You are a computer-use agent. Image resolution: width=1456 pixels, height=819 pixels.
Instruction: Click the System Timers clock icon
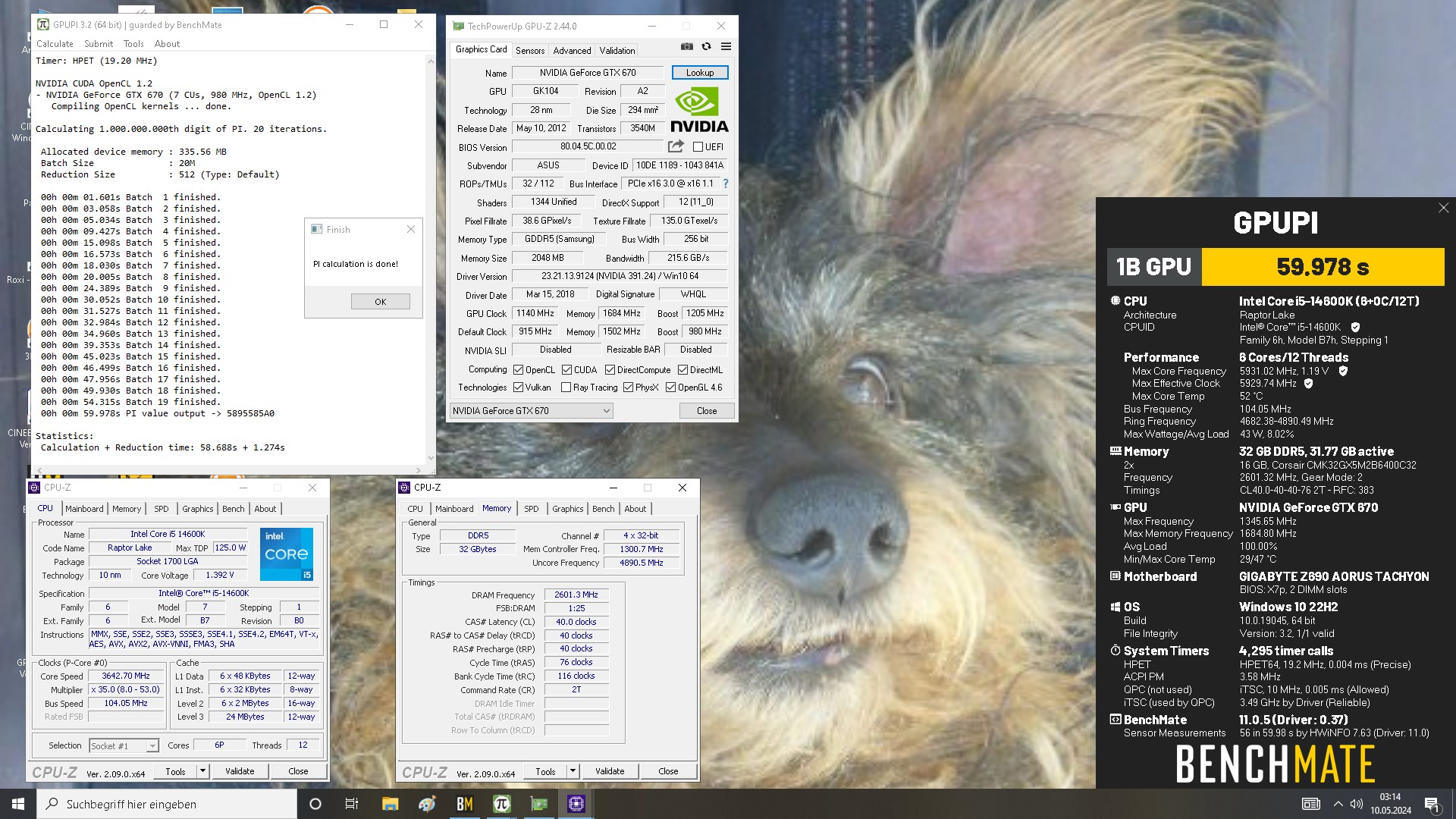(1116, 651)
